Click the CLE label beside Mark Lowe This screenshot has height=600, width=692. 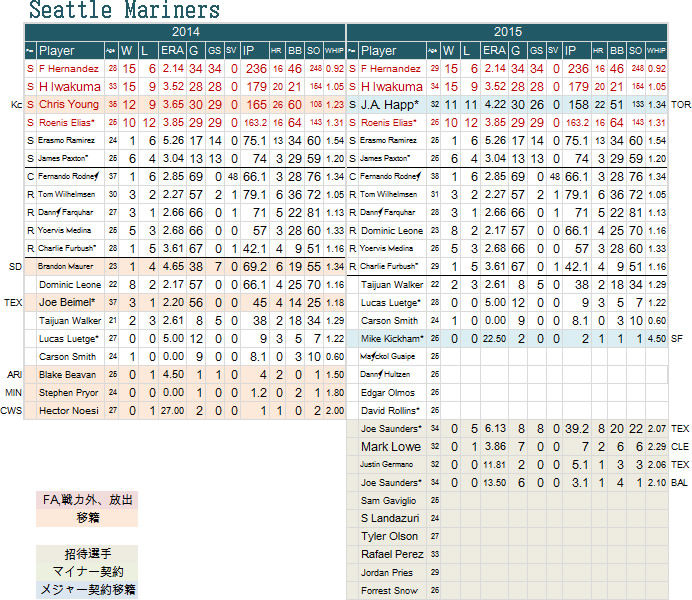(680, 447)
